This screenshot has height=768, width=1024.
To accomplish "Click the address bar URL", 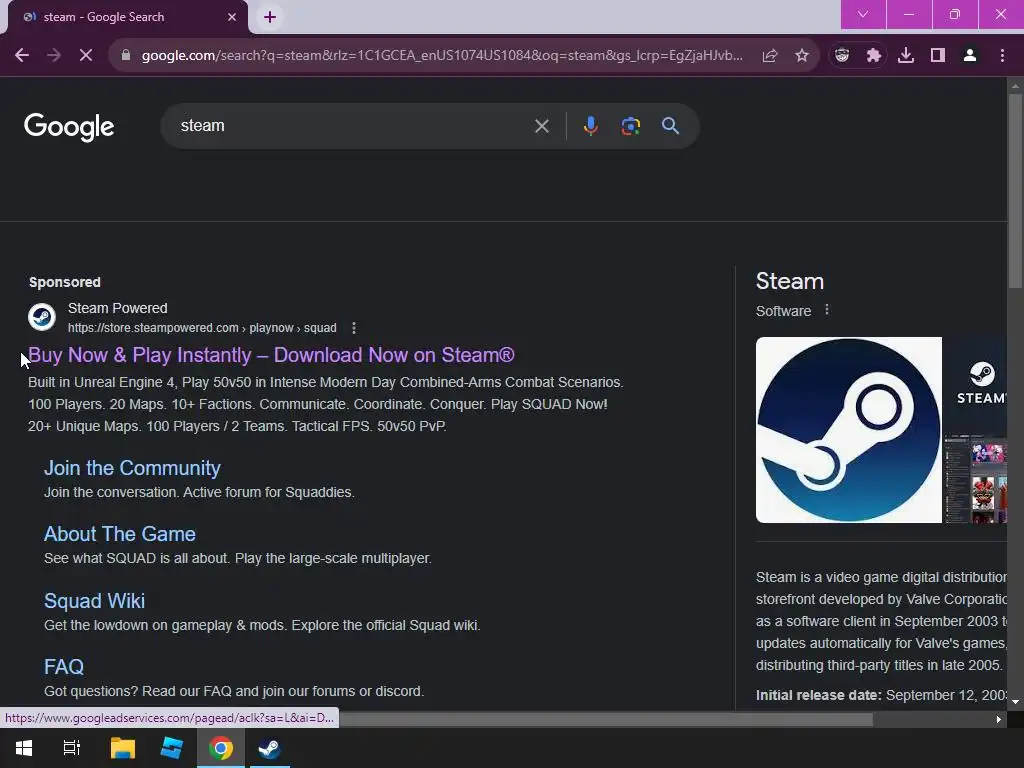I will (442, 56).
